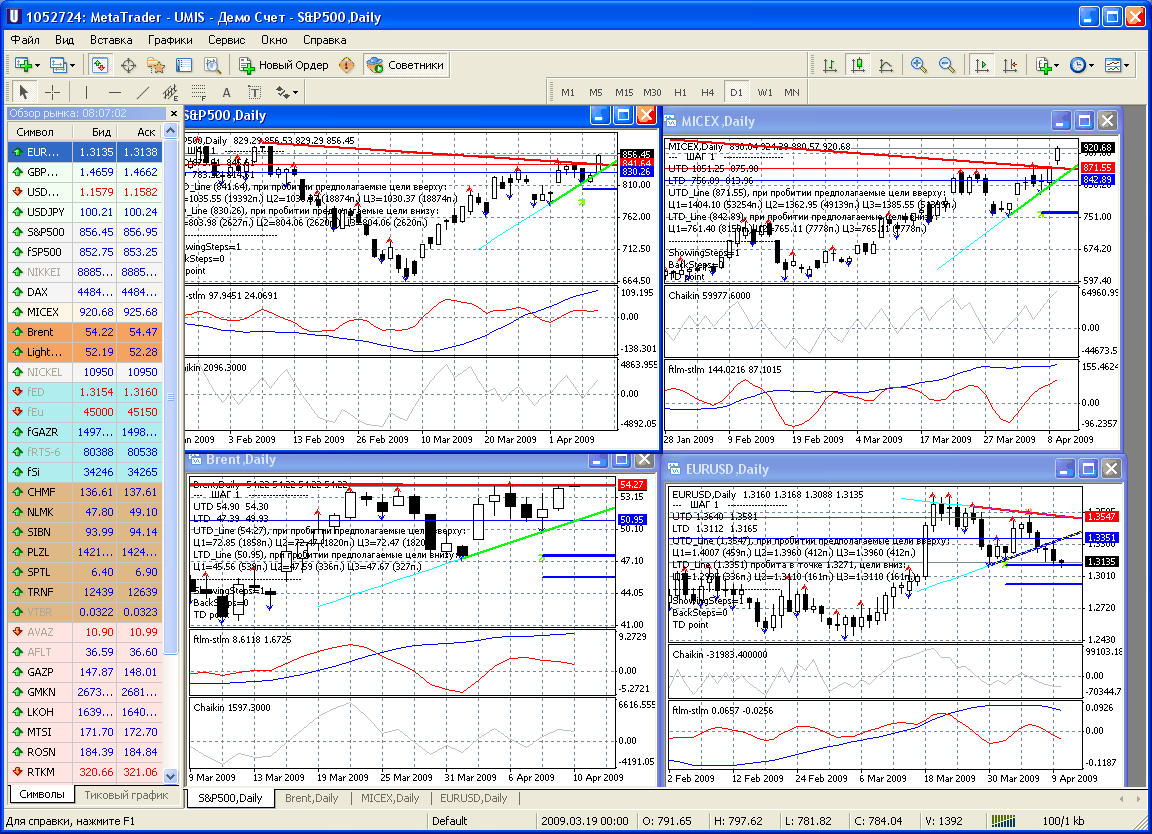
Task: Select the USDJPY row in Market Watch
Action: [84, 212]
